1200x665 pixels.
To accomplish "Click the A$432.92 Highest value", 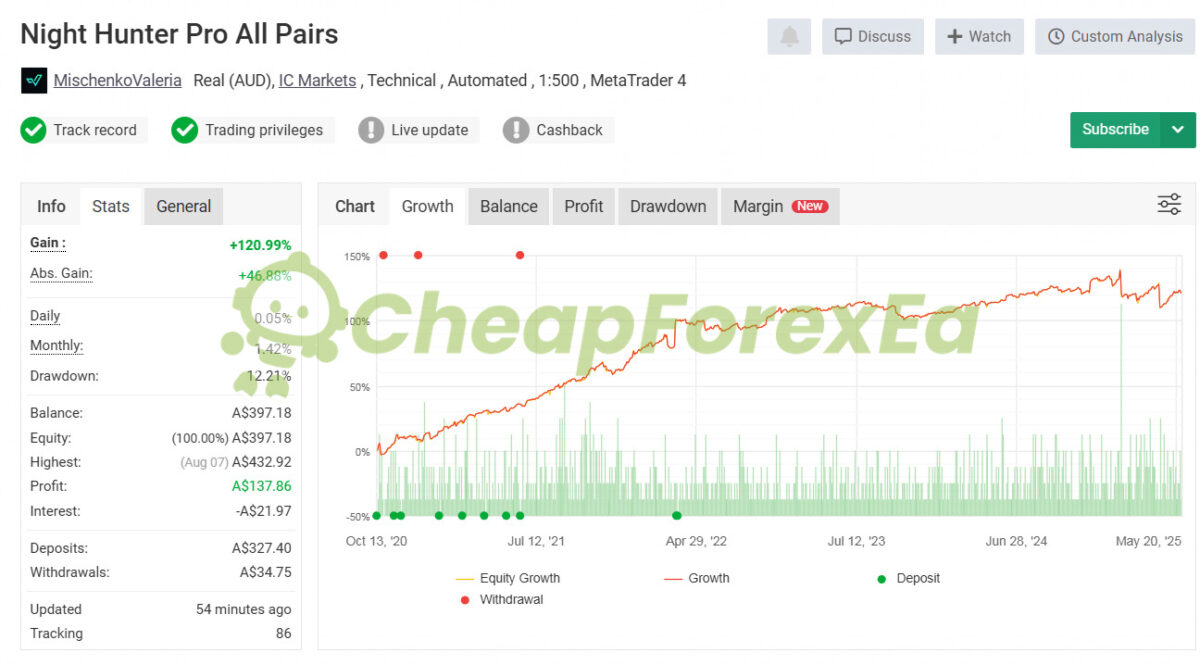I will [x=262, y=462].
